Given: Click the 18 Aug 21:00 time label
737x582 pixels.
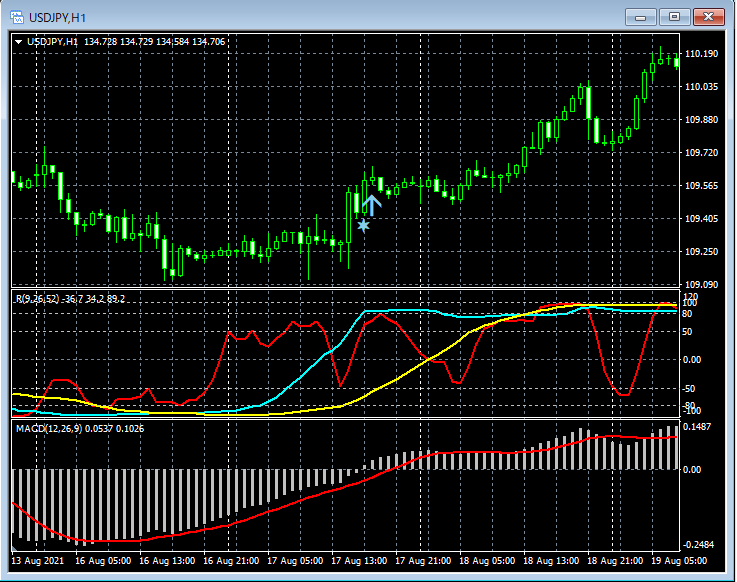Looking at the screenshot, I should point(615,561).
